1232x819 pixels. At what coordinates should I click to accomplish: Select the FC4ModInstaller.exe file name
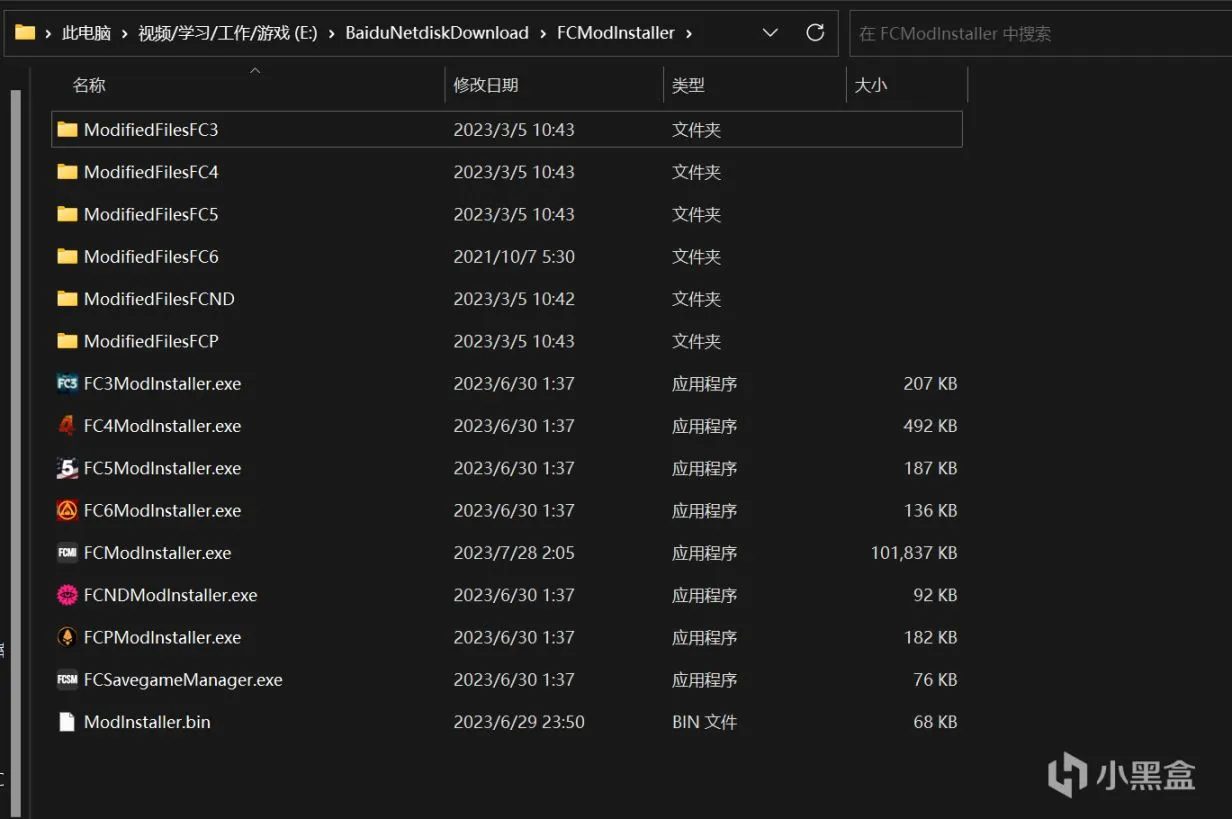click(162, 425)
